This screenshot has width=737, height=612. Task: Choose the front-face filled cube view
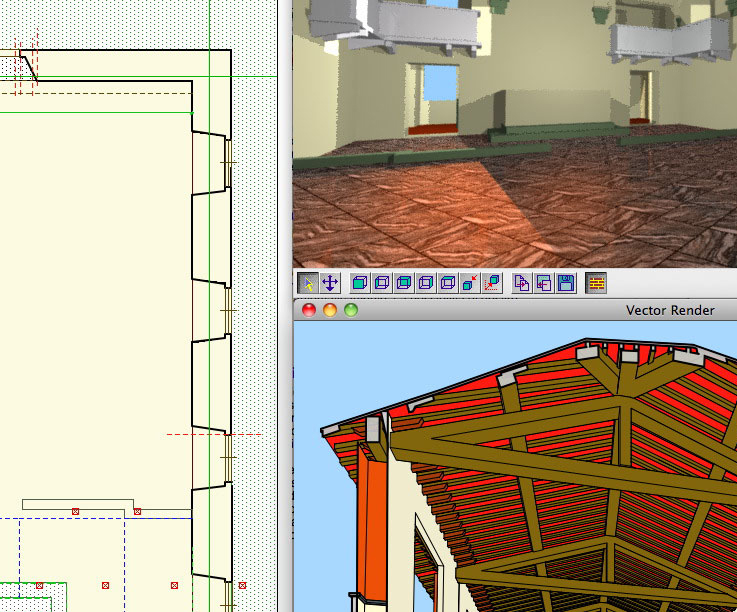click(360, 283)
